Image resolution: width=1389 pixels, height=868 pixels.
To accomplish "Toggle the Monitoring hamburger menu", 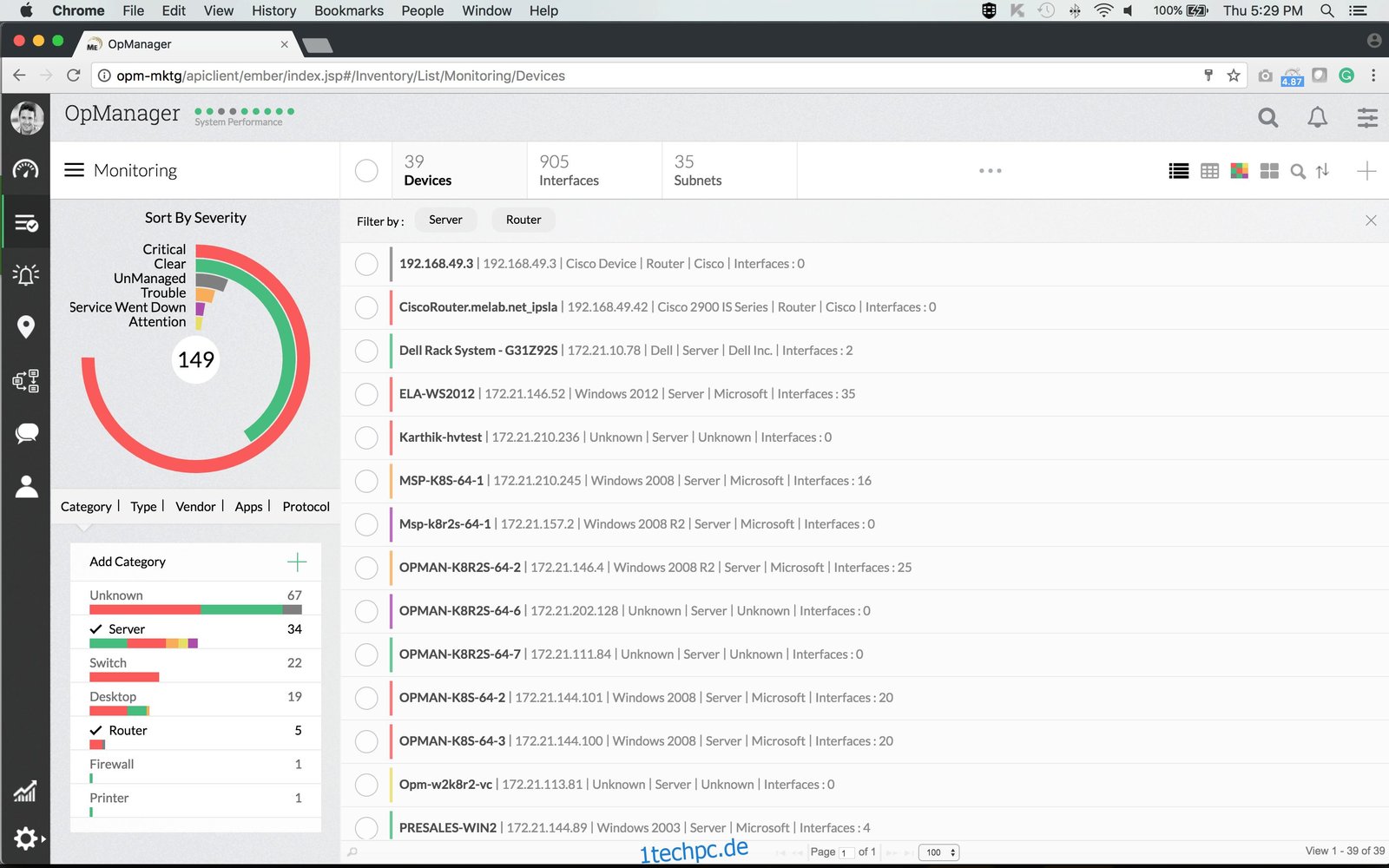I will pyautogui.click(x=75, y=170).
